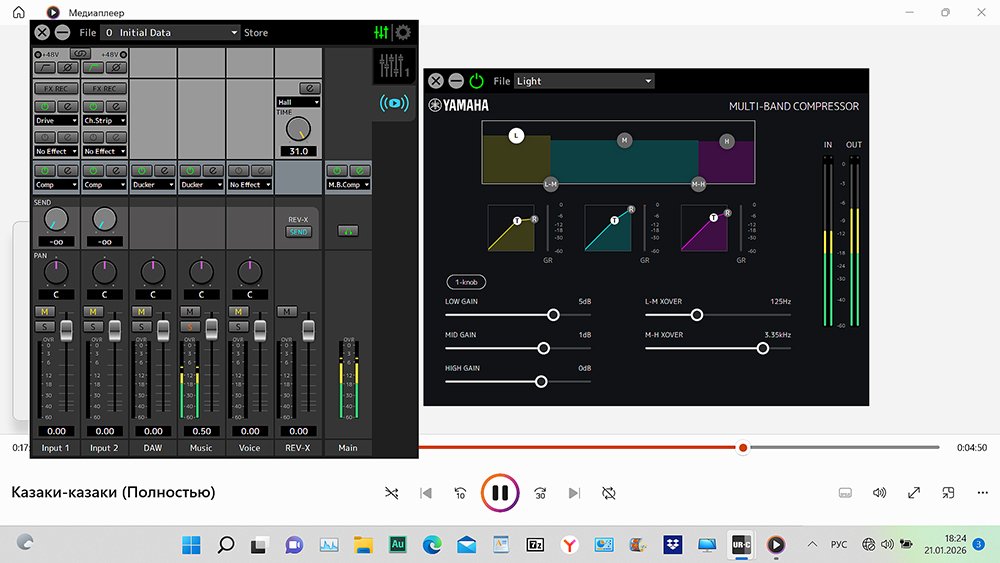Viewport: 1000px width, 563px height.
Task: Open the Initial Data scene dropdown
Action: 170,33
